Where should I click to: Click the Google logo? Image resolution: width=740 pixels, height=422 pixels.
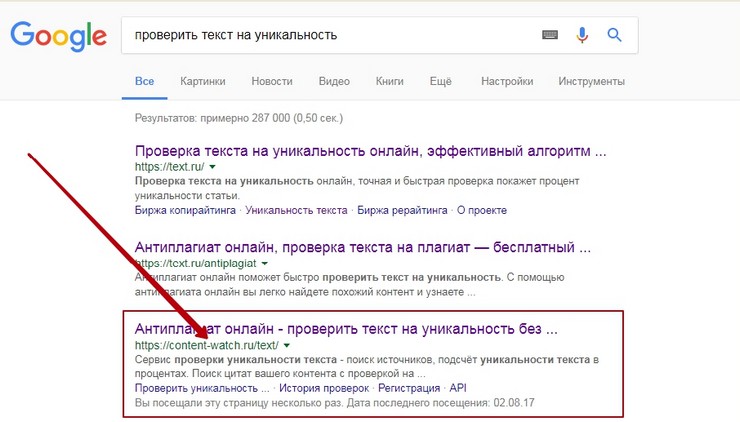coord(59,36)
